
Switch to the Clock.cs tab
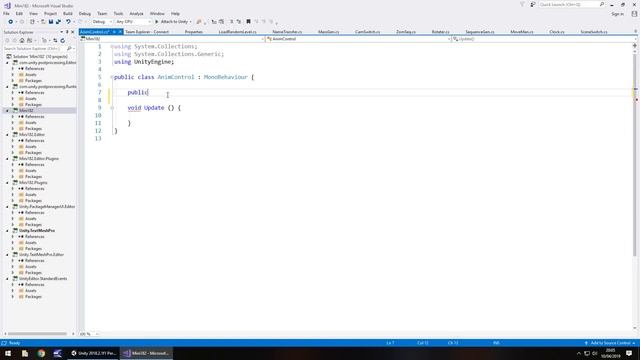(x=557, y=32)
